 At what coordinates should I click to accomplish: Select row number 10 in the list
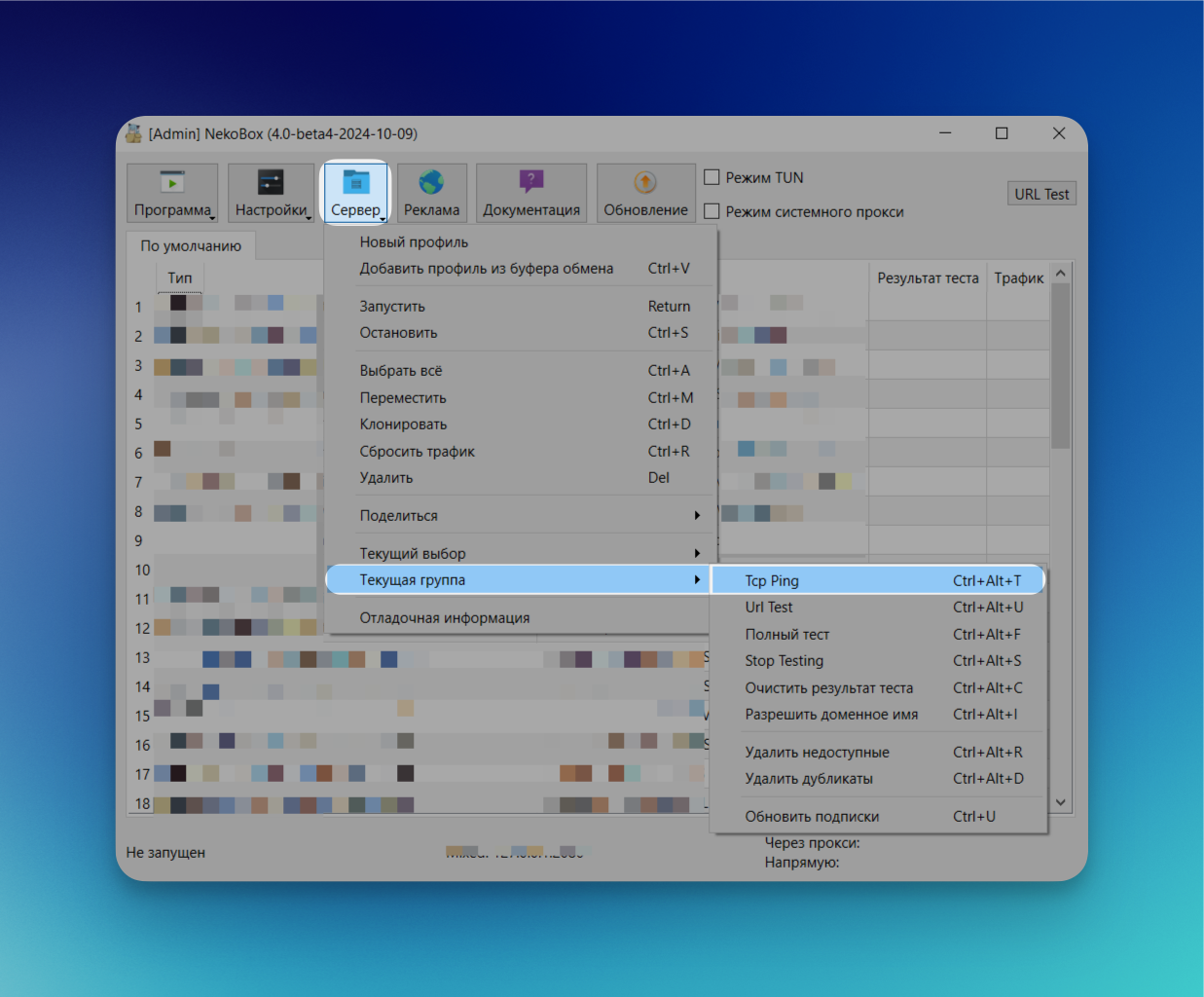click(142, 570)
